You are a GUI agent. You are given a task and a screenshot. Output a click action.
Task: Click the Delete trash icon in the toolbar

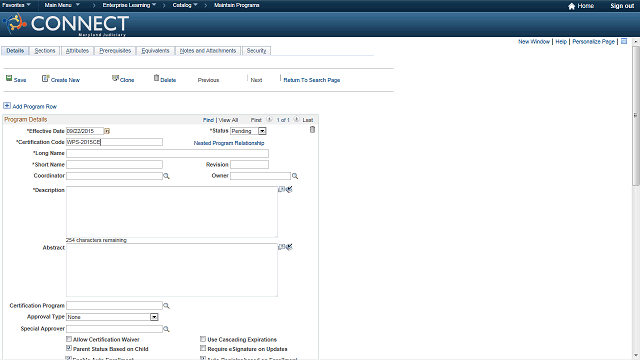point(156,78)
